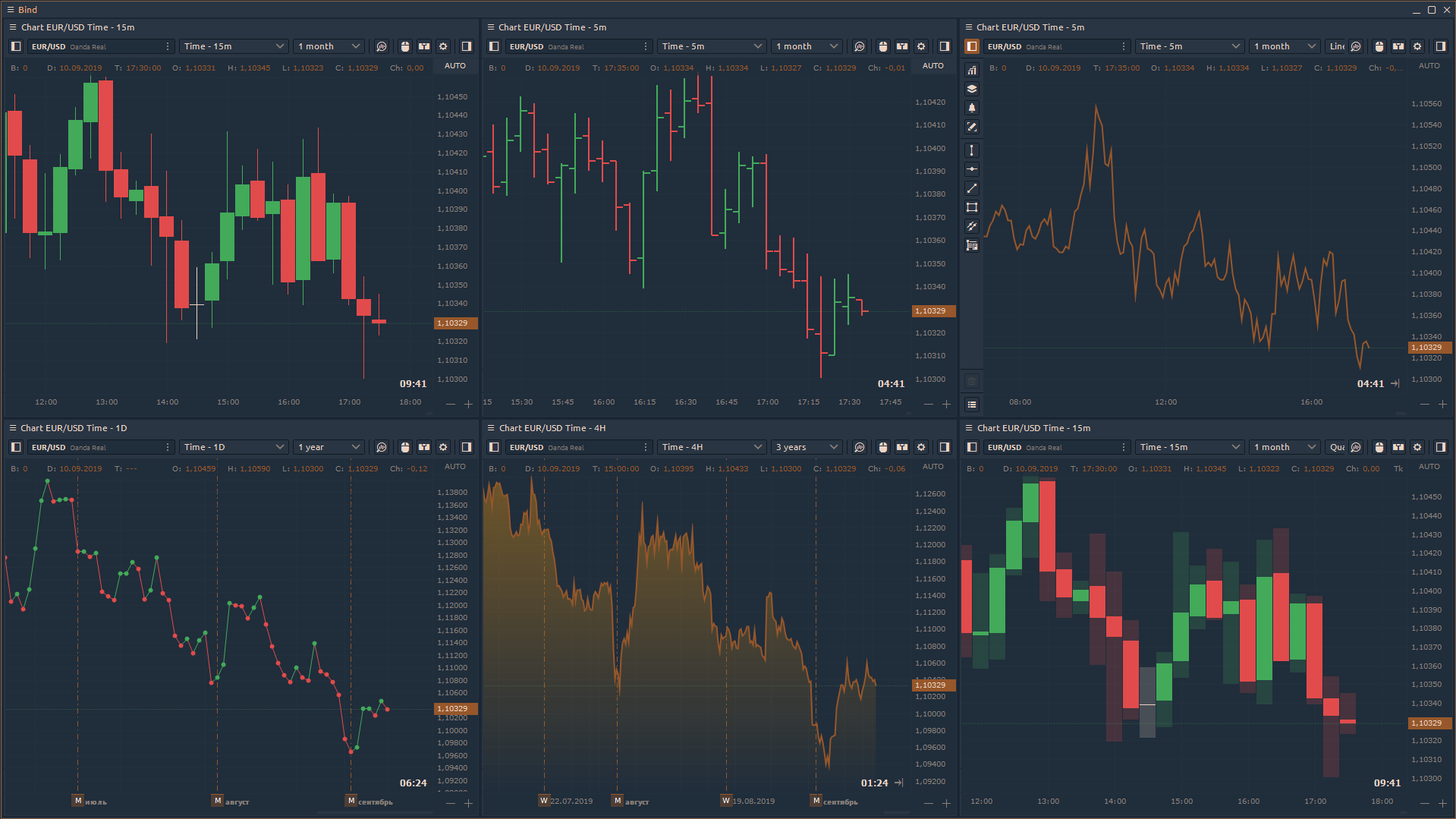This screenshot has width=1456, height=819.
Task: Open Indicators from top-right chart's side toolbar
Action: (x=972, y=71)
